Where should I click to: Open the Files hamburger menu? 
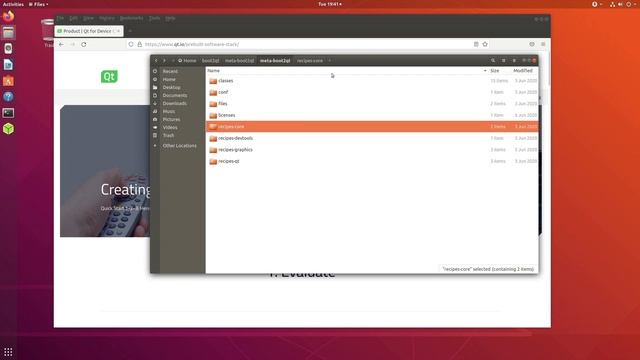(x=514, y=60)
